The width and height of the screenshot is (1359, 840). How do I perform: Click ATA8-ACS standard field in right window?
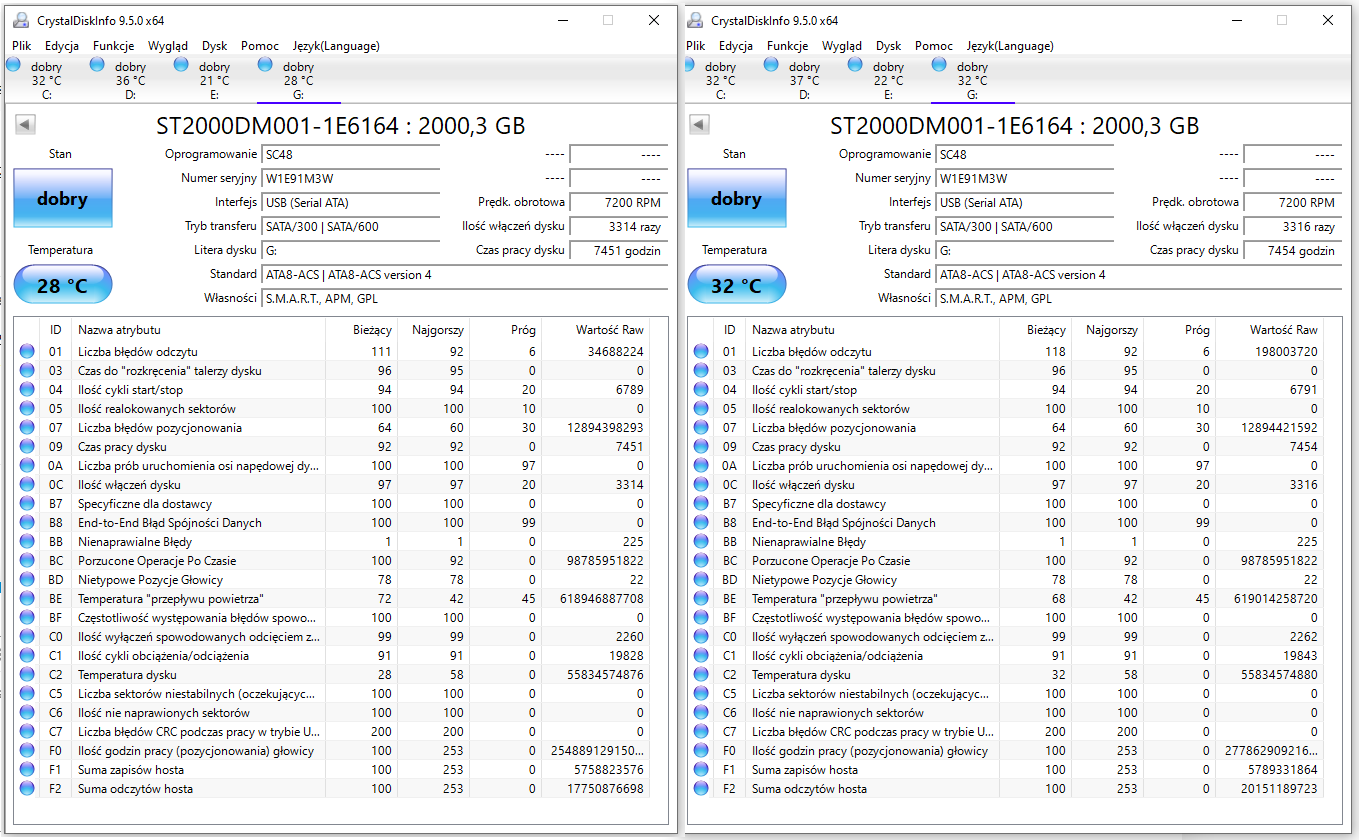coord(1138,275)
